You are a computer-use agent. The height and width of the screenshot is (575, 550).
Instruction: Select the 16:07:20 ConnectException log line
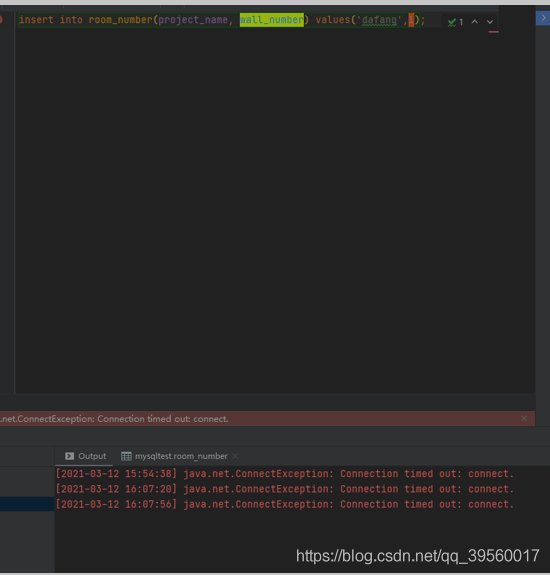(285, 489)
